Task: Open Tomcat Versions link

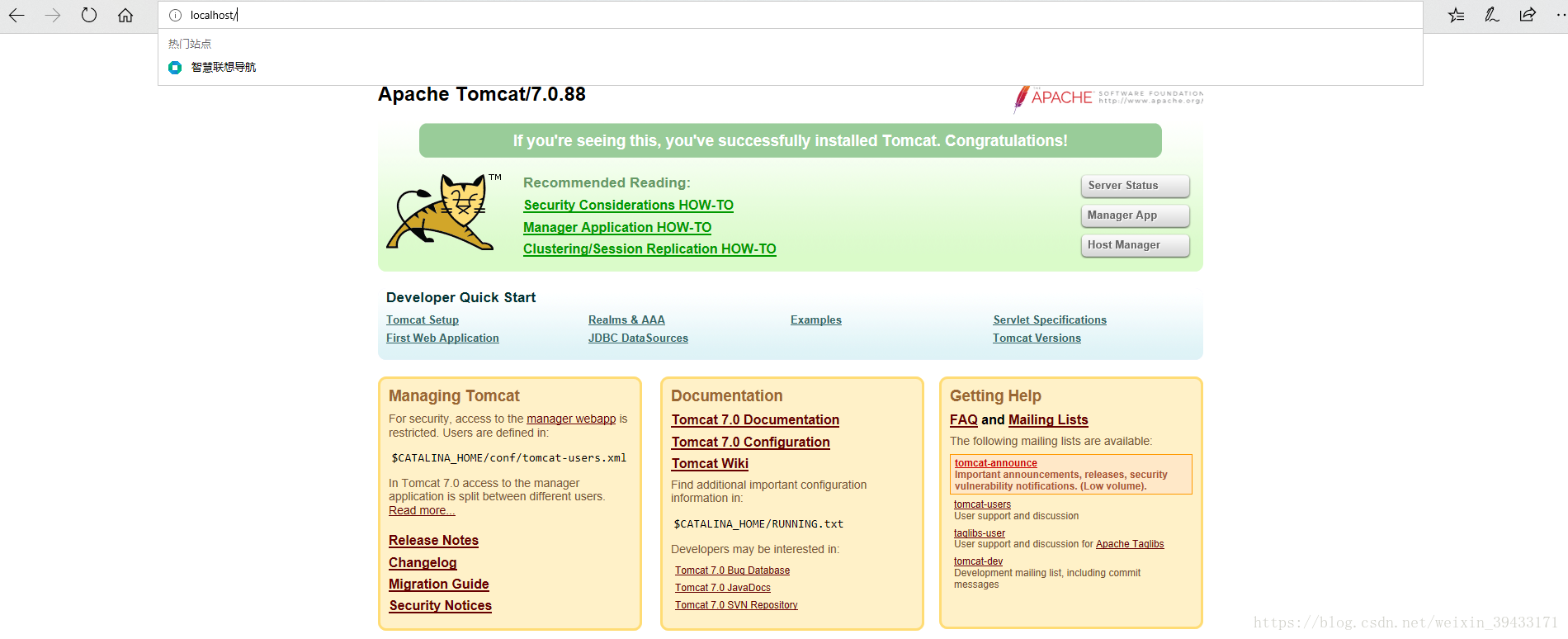Action: [1037, 338]
